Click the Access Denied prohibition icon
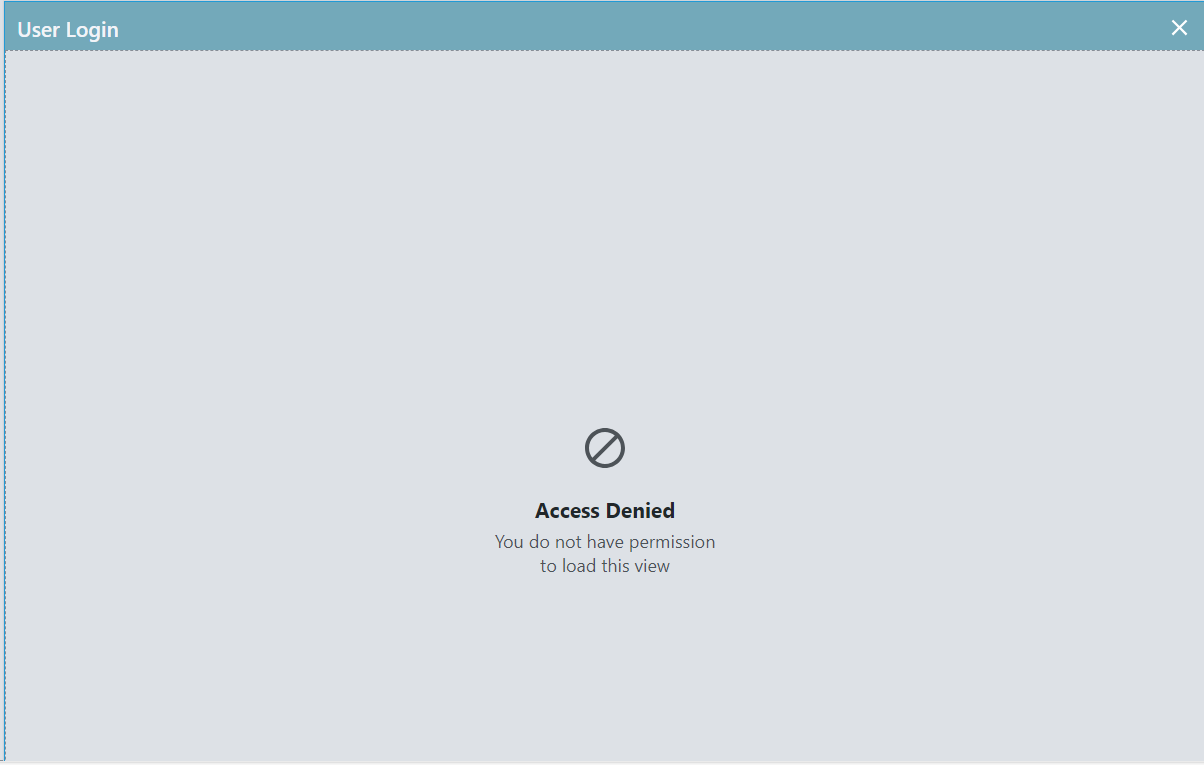 tap(605, 448)
